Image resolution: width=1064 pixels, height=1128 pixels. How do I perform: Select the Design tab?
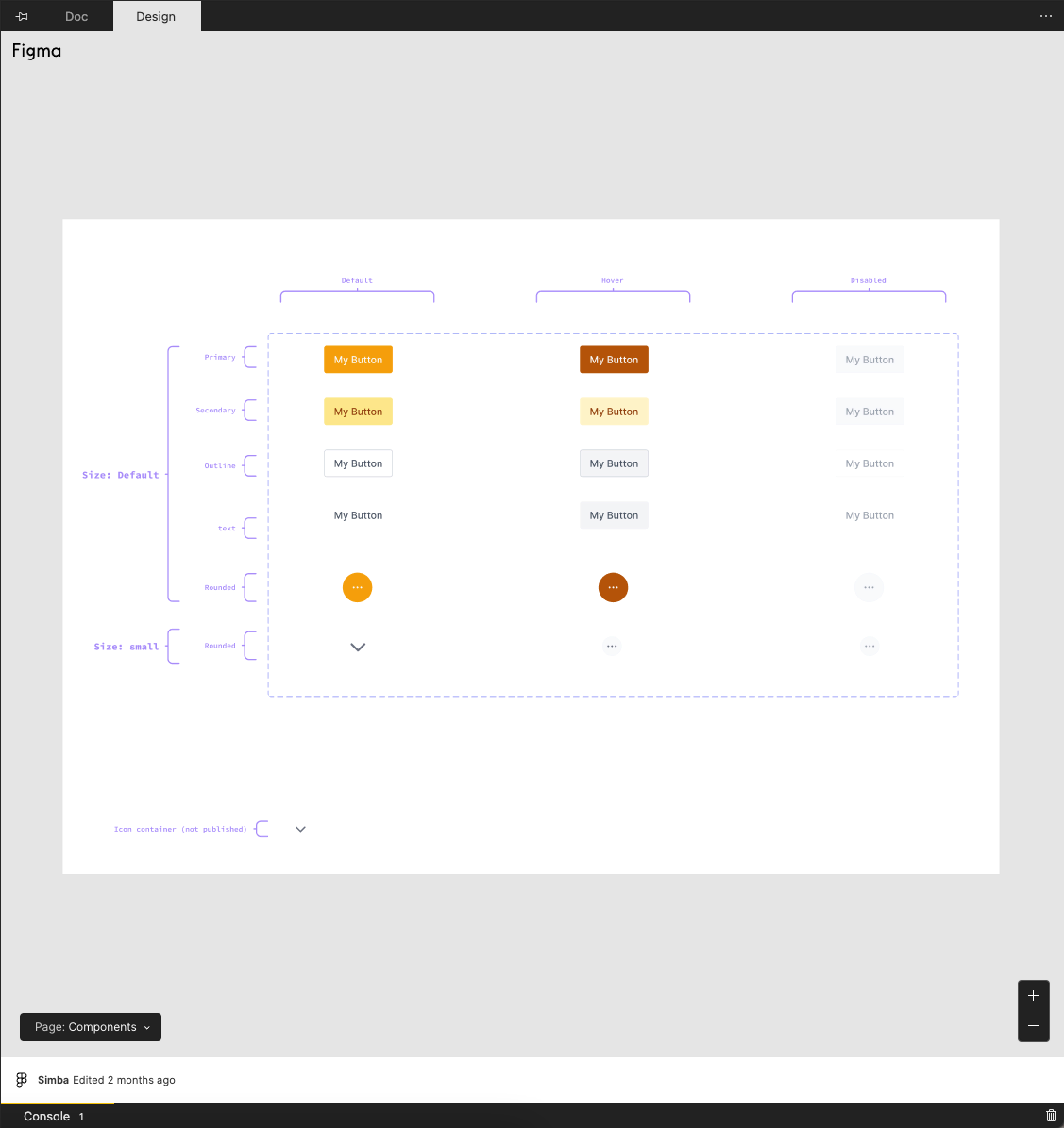click(156, 16)
